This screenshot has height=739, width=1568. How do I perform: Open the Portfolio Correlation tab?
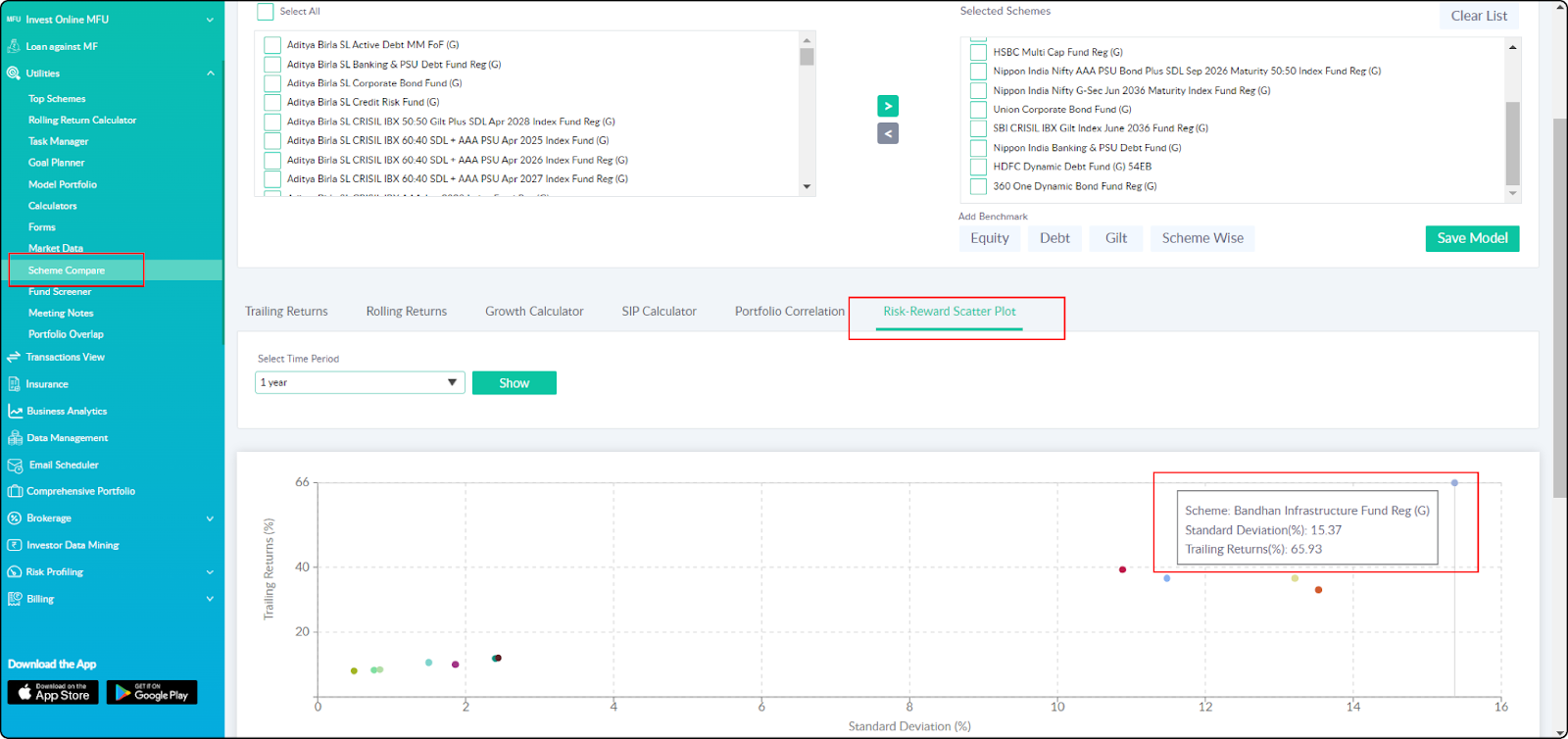tap(790, 312)
